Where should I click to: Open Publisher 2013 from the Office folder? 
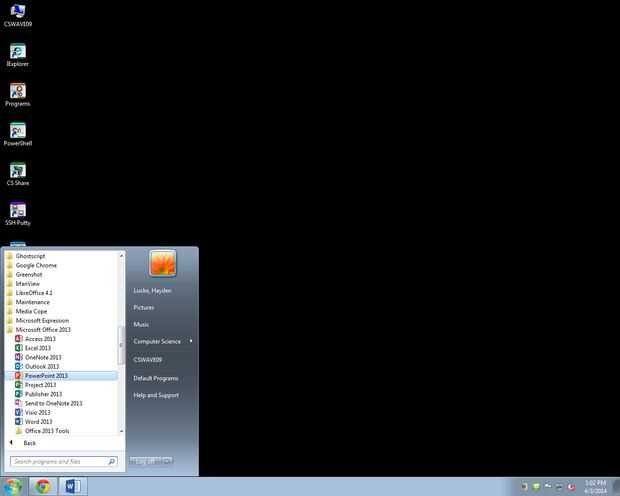tap(38, 394)
